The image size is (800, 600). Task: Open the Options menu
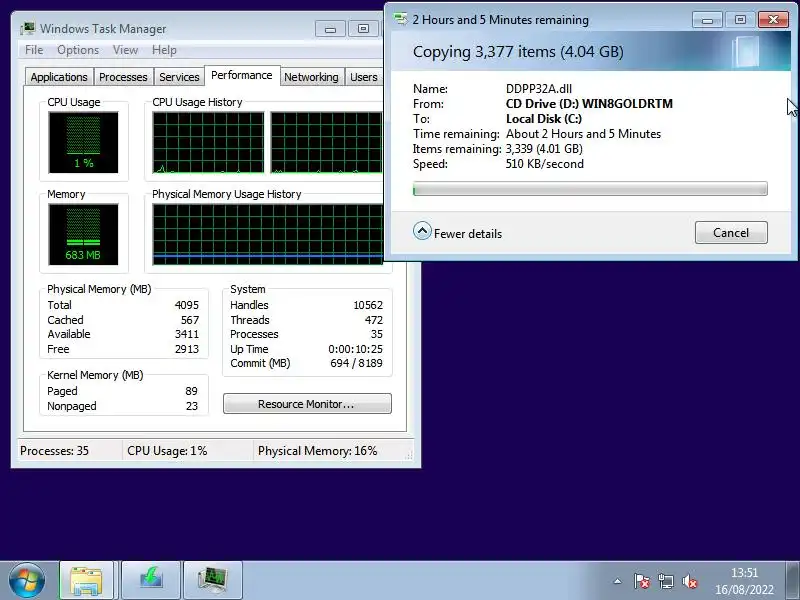(x=78, y=50)
